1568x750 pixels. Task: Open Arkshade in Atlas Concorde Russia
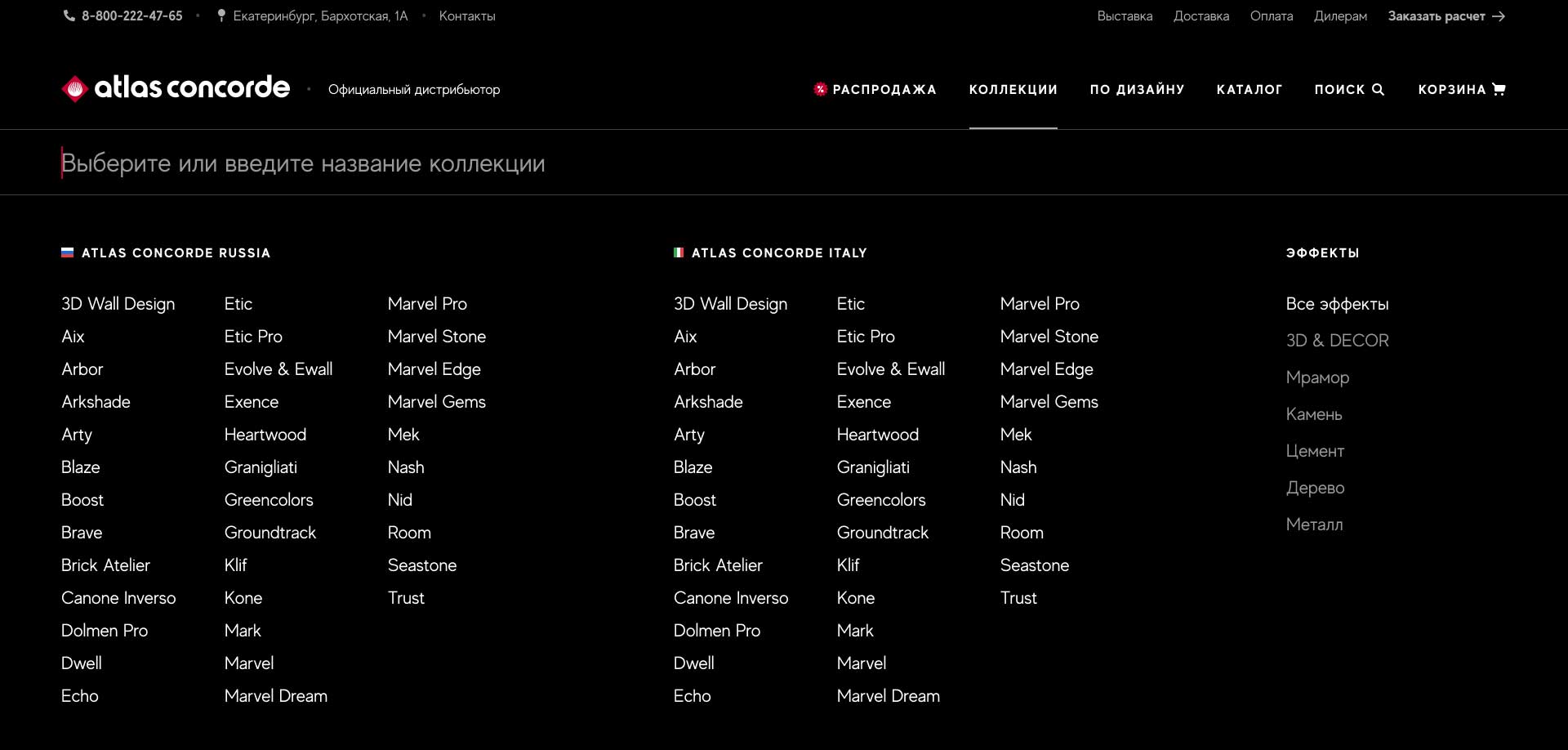tap(96, 402)
